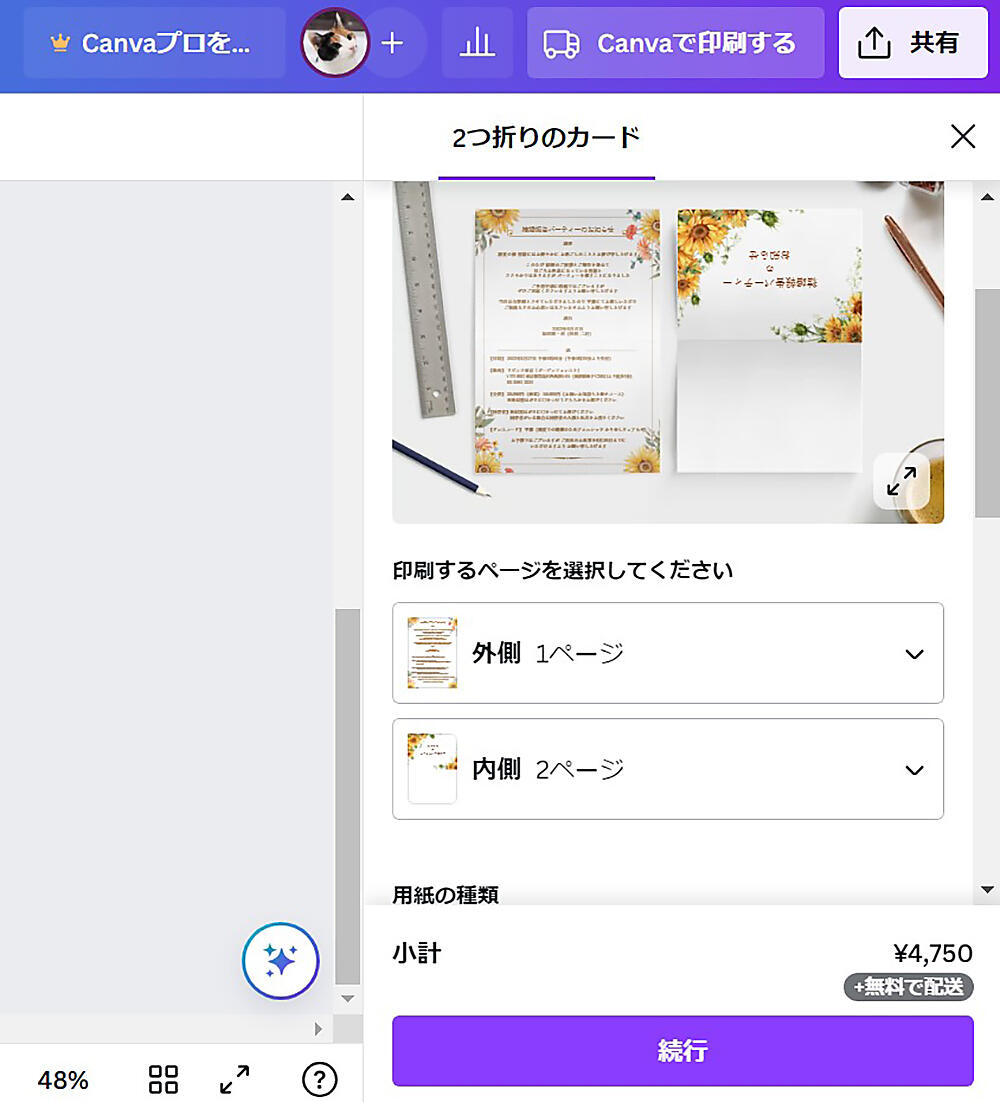Click the print panel scrollbar up arrow

987,197
